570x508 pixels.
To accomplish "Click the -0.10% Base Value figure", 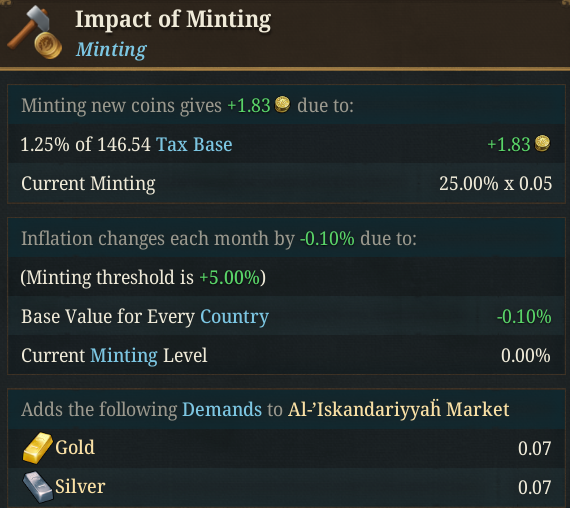I will pyautogui.click(x=524, y=316).
